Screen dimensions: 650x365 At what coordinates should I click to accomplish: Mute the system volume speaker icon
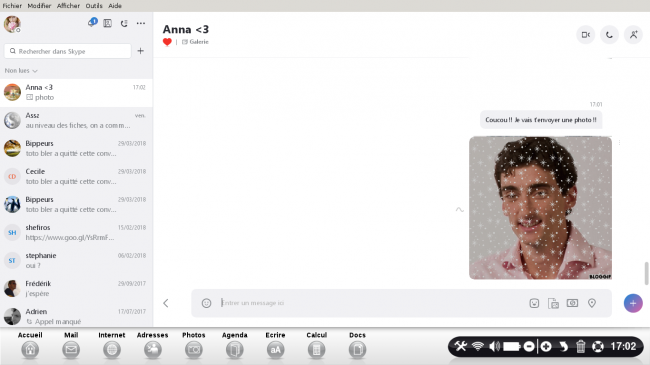pyautogui.click(x=494, y=346)
